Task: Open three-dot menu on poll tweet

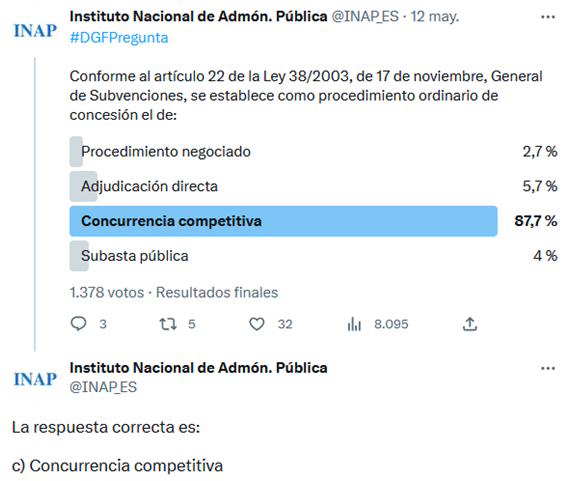Action: (548, 17)
